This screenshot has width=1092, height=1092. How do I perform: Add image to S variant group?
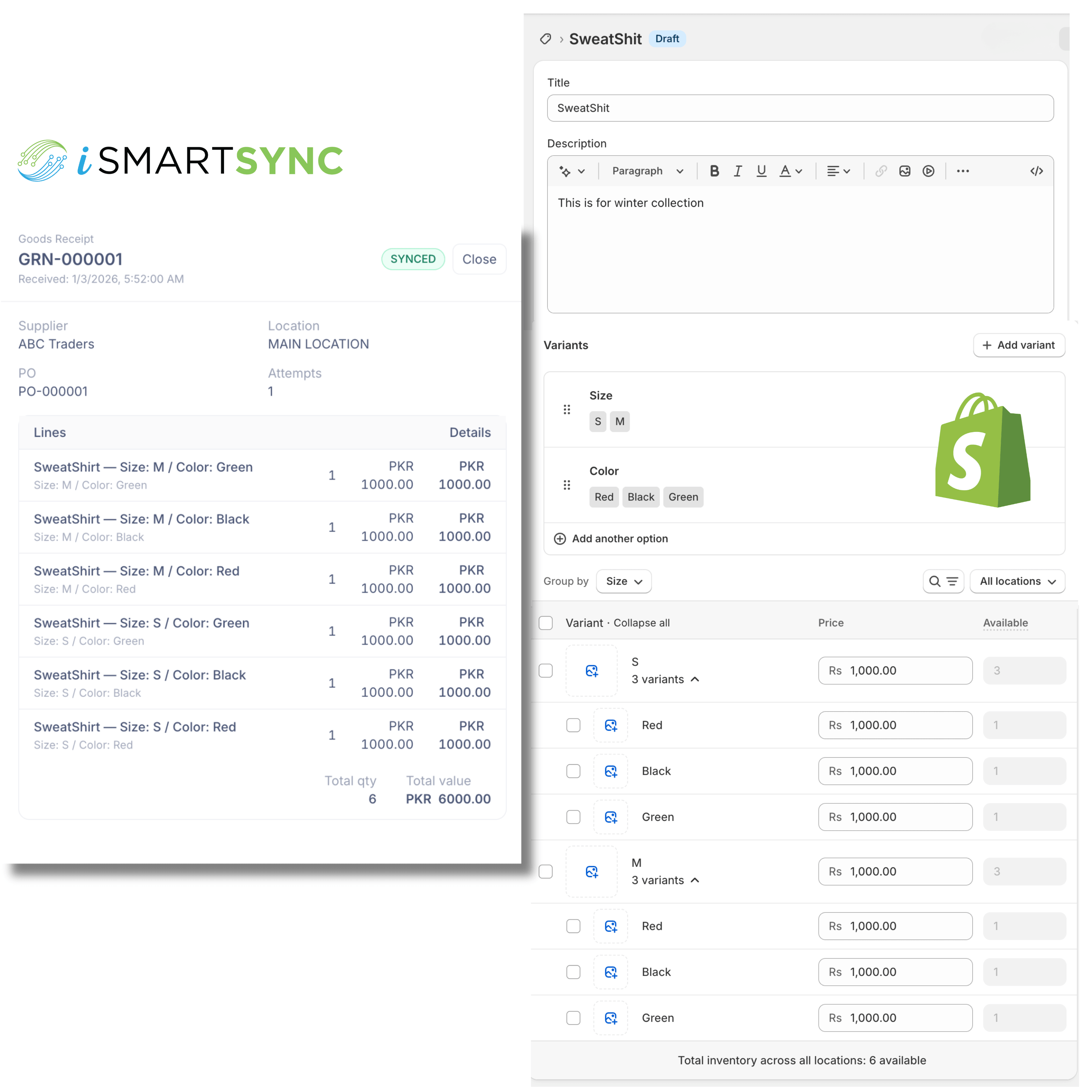(x=591, y=670)
